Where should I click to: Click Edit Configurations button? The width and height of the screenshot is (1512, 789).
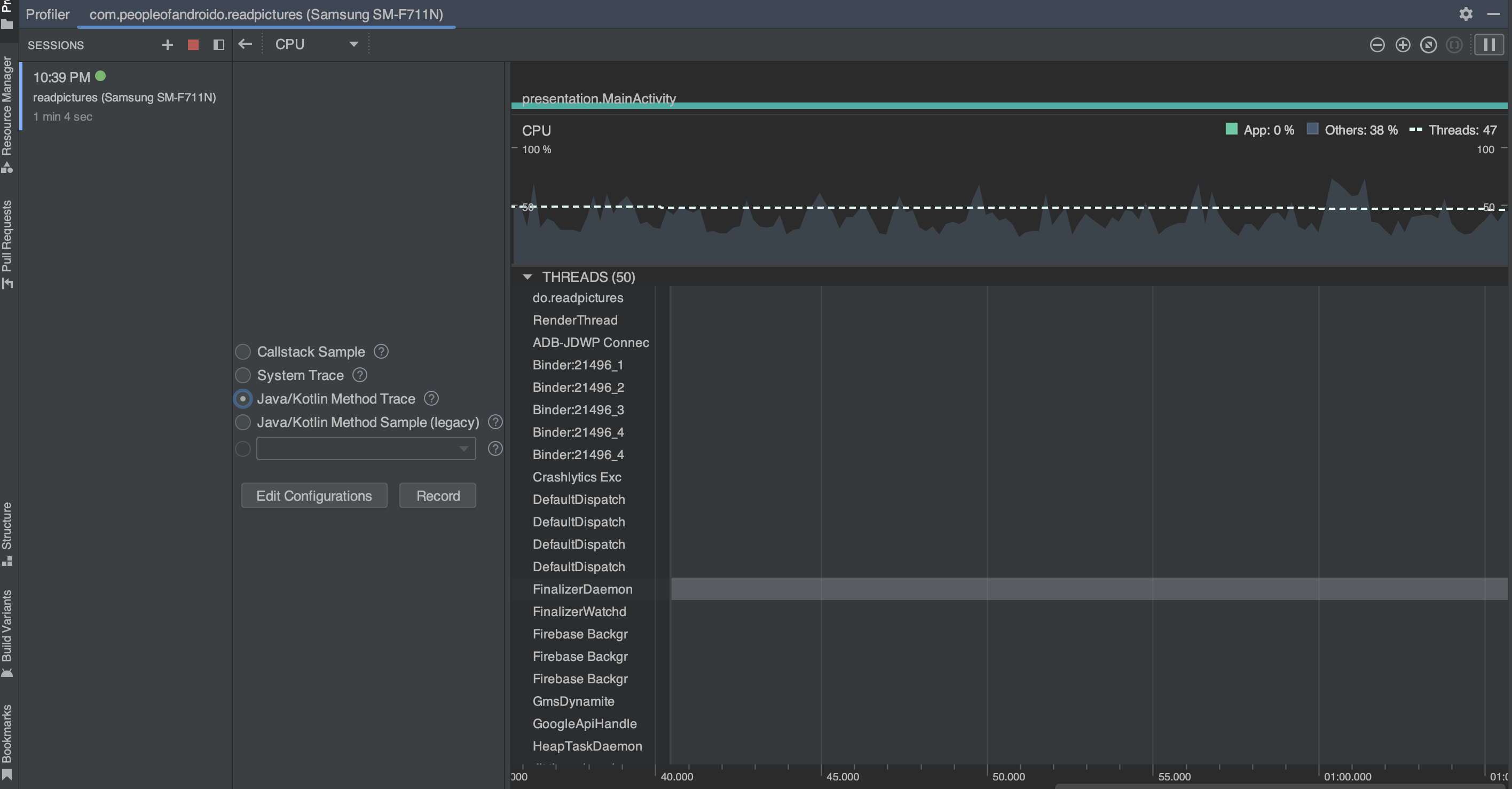(x=314, y=495)
